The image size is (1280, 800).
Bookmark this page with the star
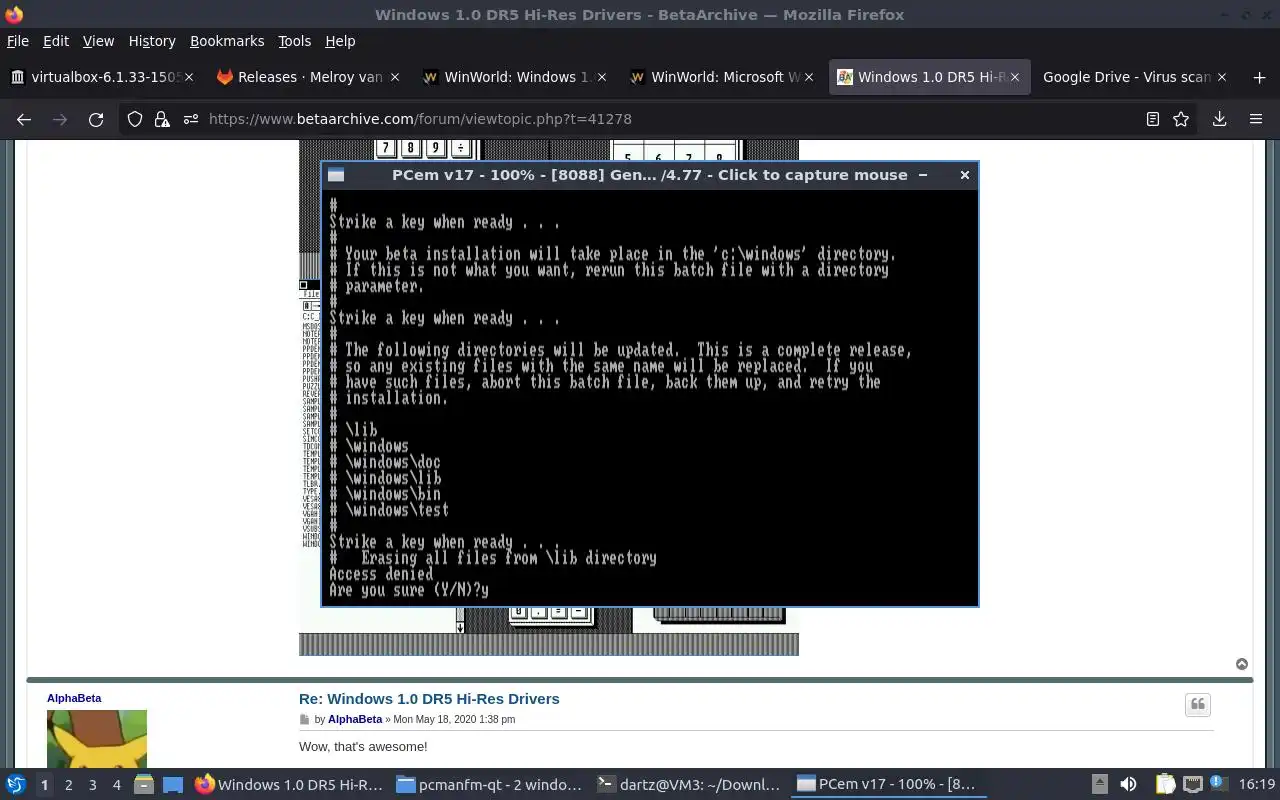[x=1181, y=119]
